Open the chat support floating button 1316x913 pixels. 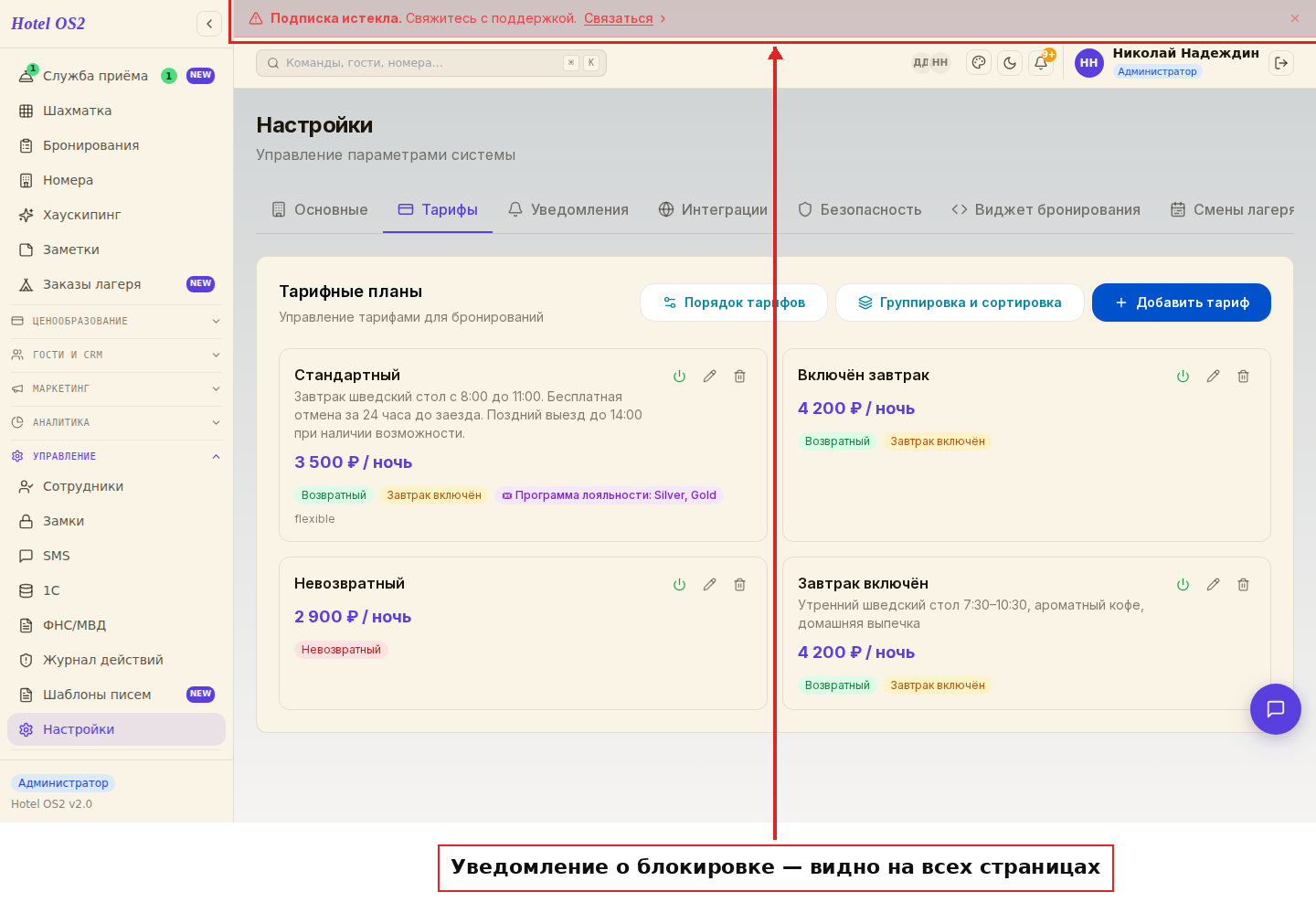point(1276,709)
